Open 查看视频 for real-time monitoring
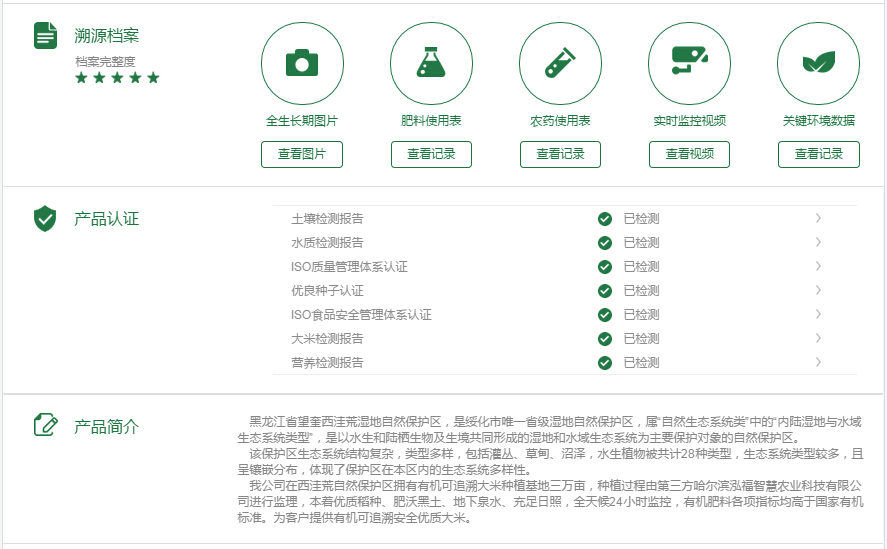Screen dimensions: 887x549 [689, 154]
